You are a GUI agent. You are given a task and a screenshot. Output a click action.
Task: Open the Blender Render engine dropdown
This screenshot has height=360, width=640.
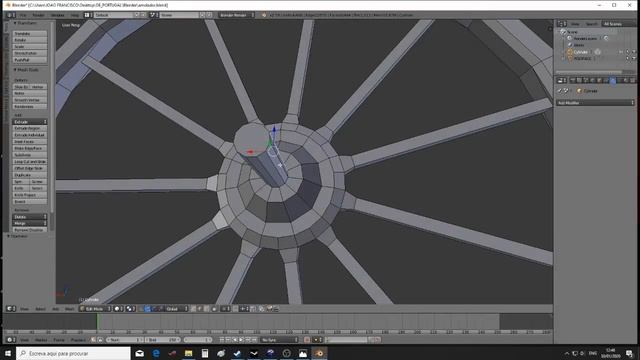pos(236,15)
